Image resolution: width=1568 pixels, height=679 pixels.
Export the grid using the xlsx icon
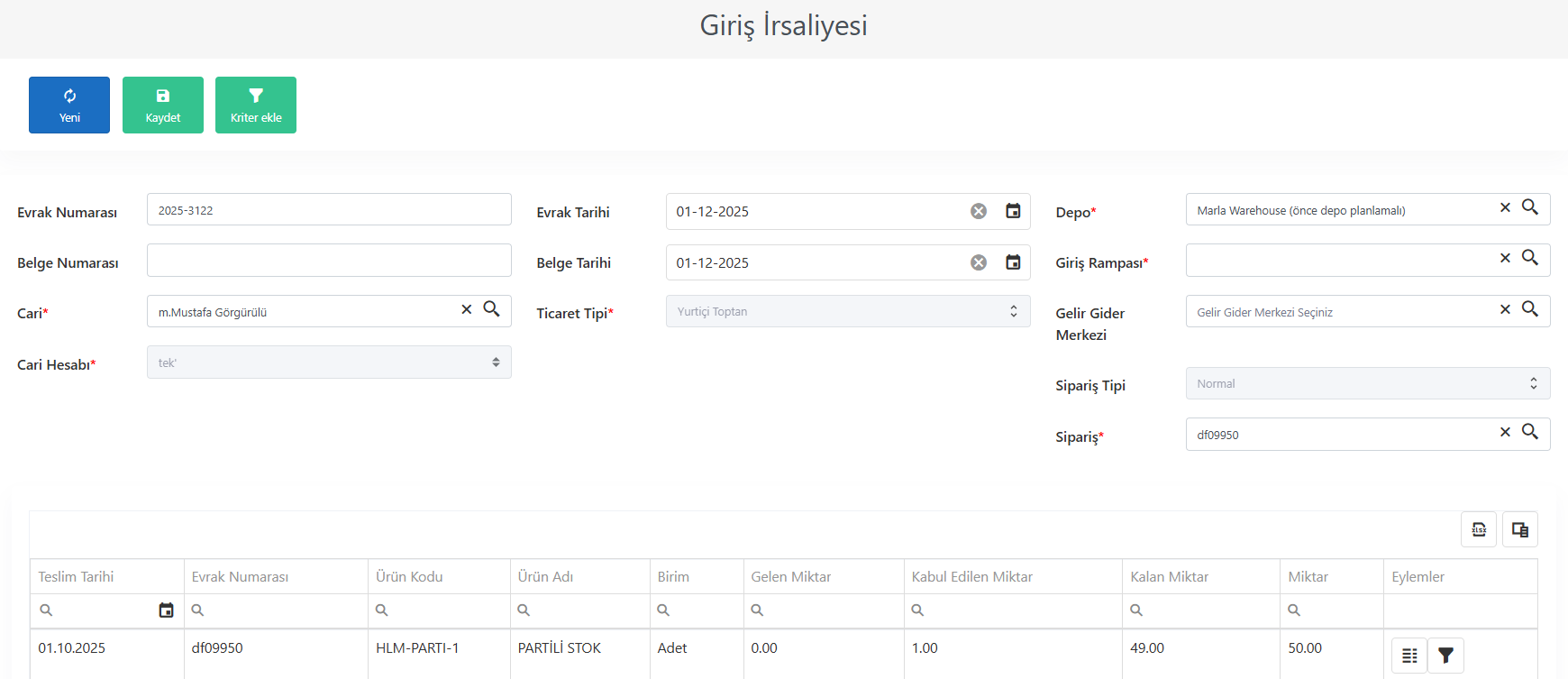click(x=1479, y=529)
